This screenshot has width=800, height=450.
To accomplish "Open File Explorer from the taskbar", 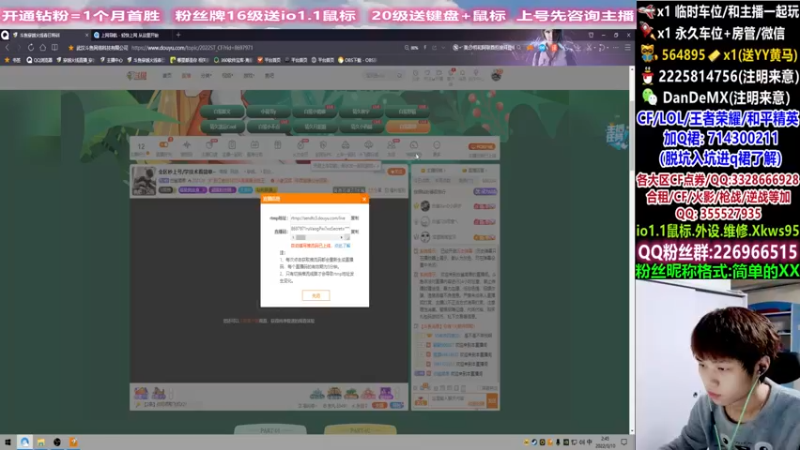I will coord(41,442).
